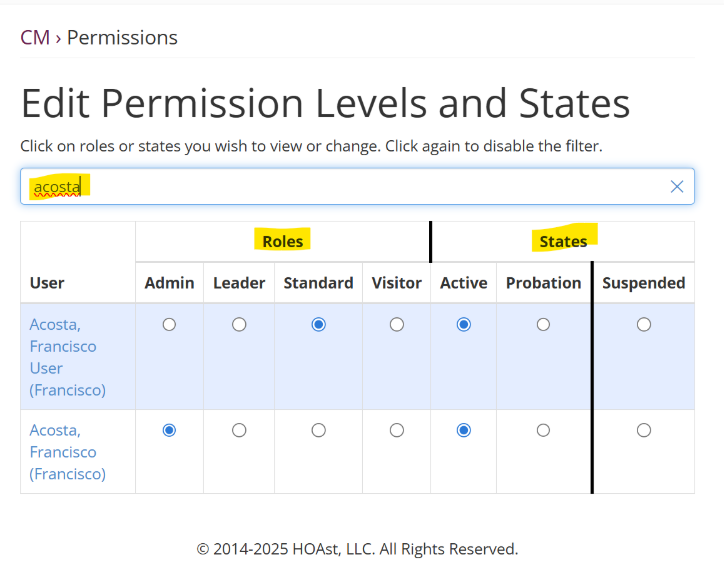
Task: Filter by the Leader column header
Action: click(239, 283)
